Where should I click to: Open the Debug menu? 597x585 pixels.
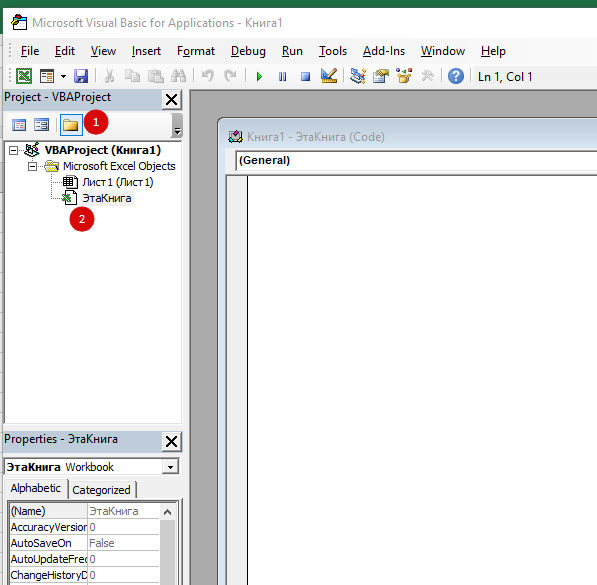click(248, 51)
